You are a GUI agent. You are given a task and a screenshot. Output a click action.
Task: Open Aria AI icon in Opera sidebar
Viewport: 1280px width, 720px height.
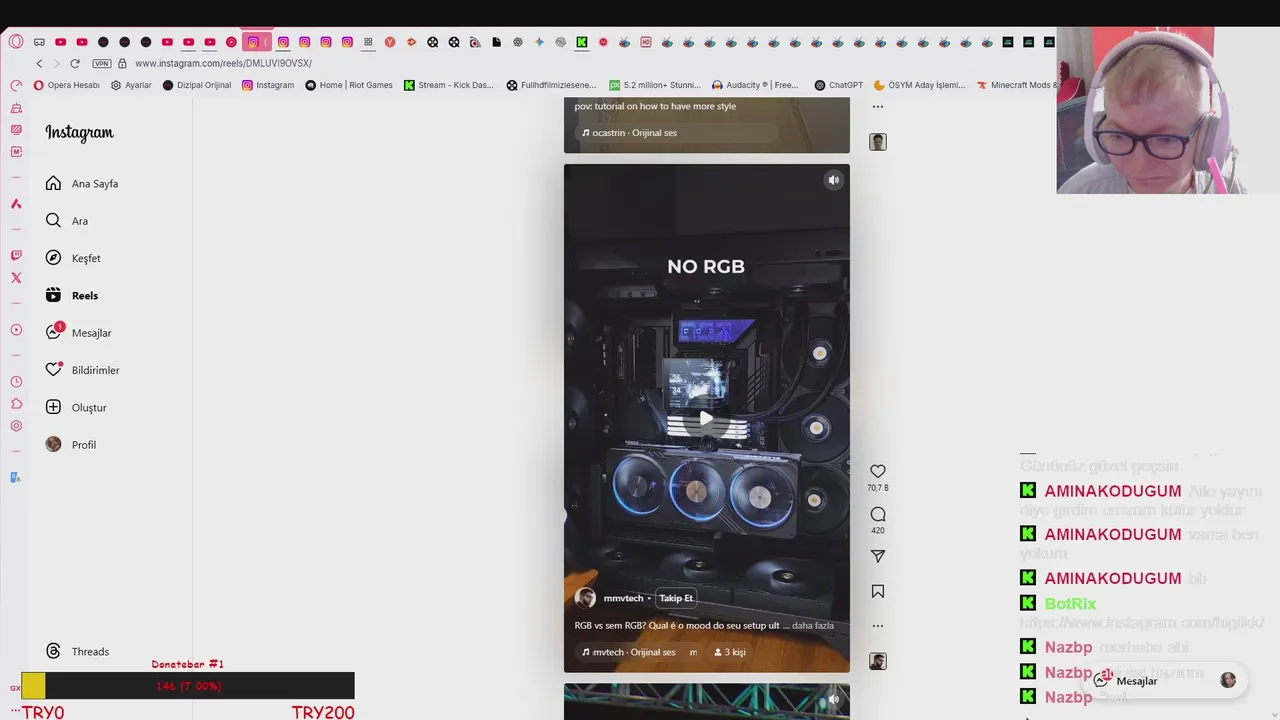click(16, 204)
